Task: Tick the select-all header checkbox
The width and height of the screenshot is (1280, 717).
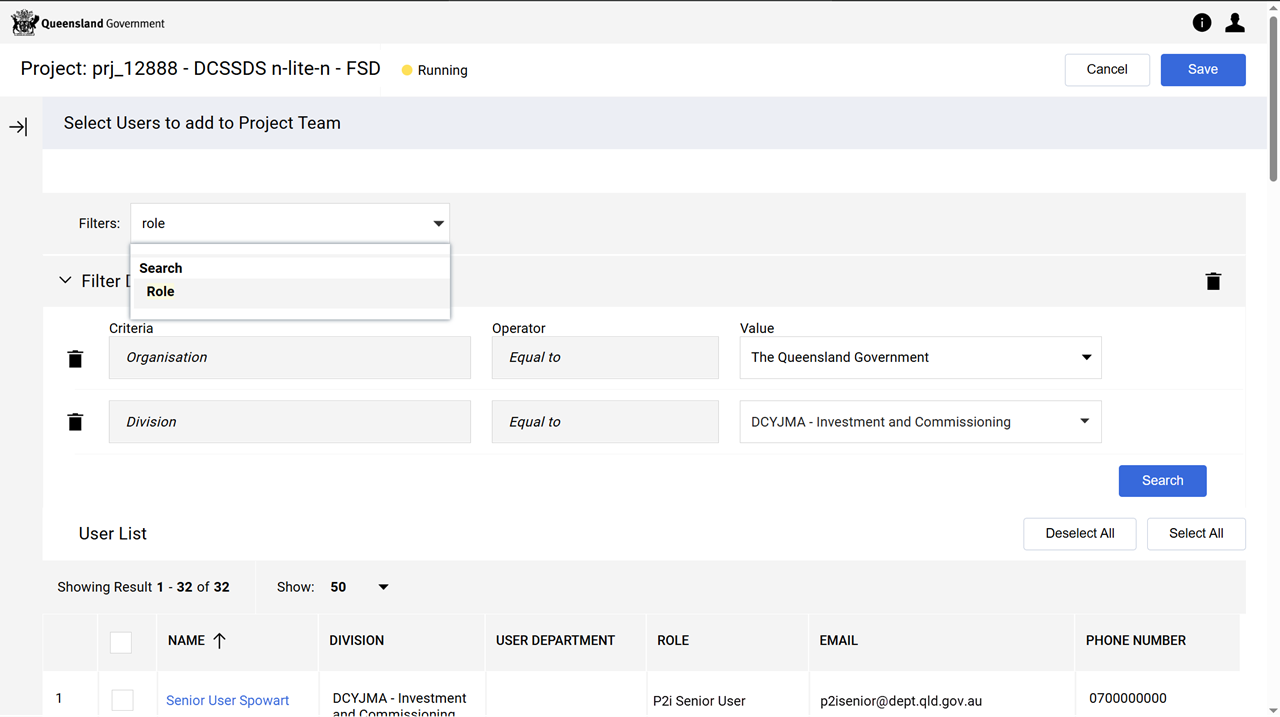Action: click(121, 642)
